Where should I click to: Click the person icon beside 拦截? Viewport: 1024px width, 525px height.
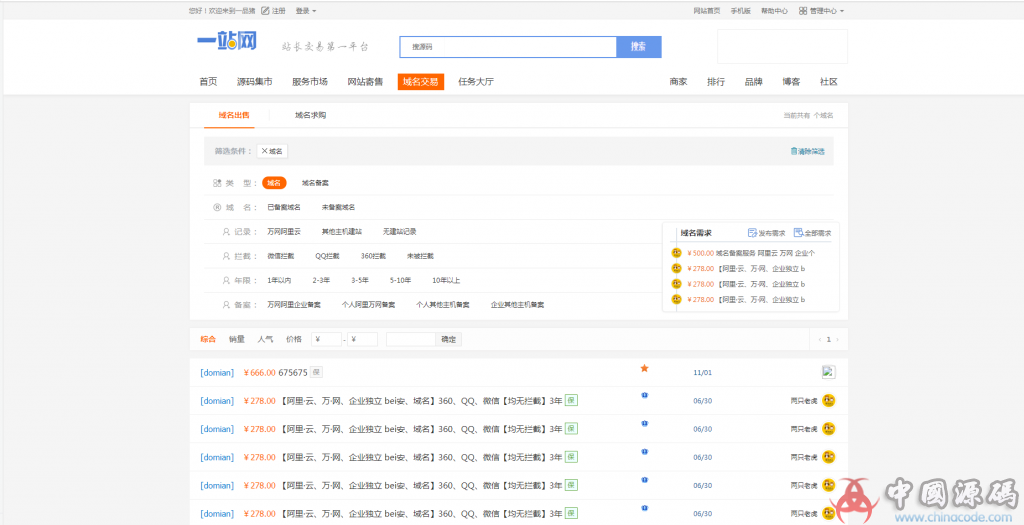coord(227,256)
